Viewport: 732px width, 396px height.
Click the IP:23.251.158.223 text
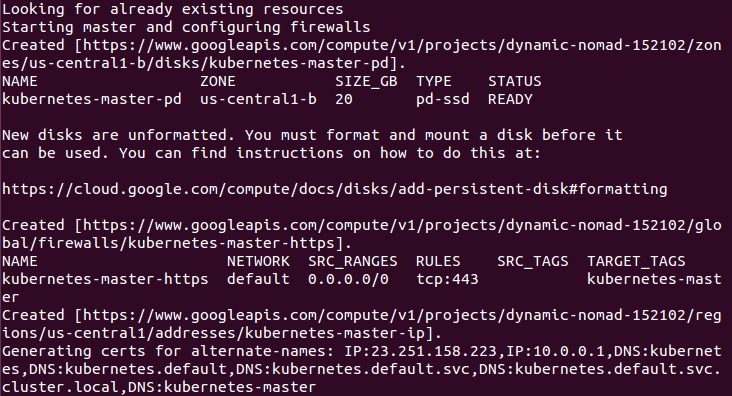point(420,351)
